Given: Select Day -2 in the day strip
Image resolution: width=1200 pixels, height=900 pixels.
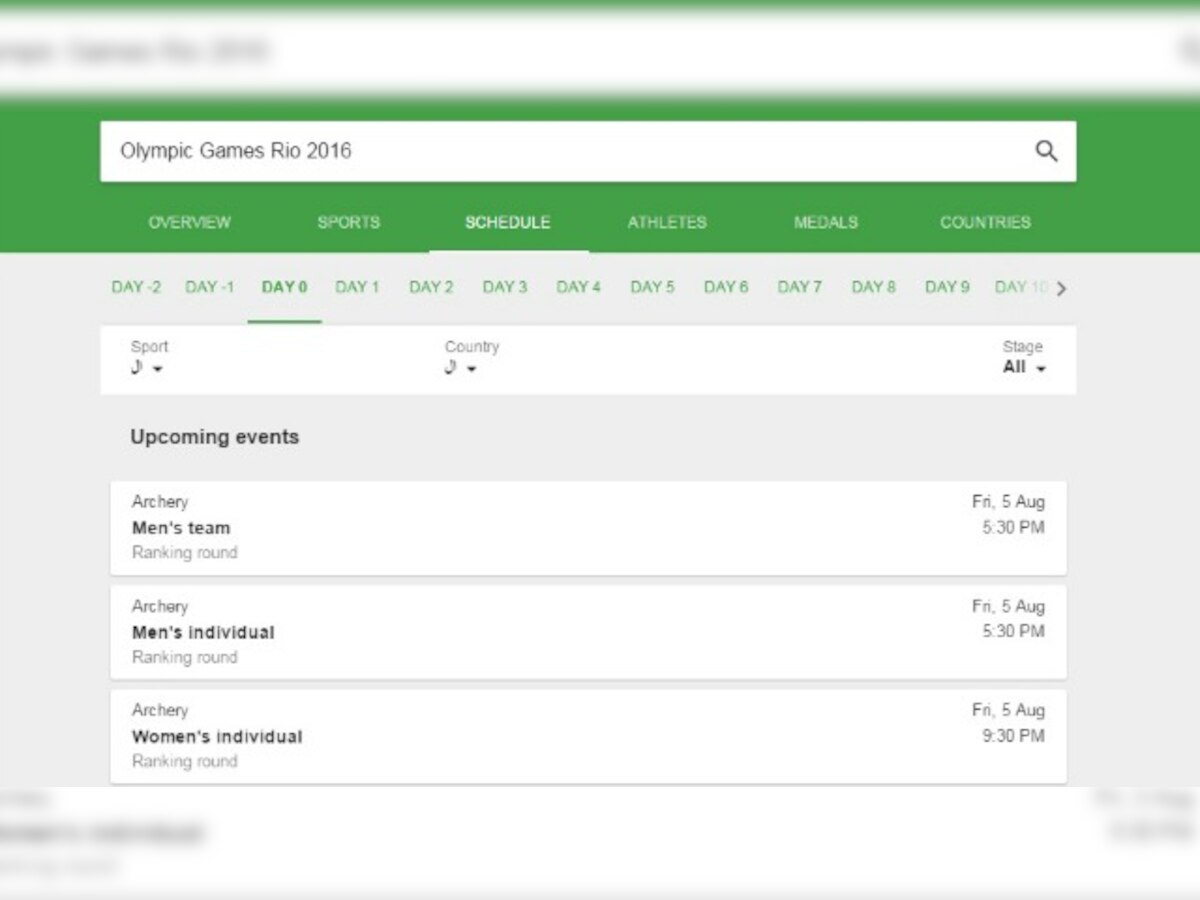Looking at the screenshot, I should [x=136, y=287].
